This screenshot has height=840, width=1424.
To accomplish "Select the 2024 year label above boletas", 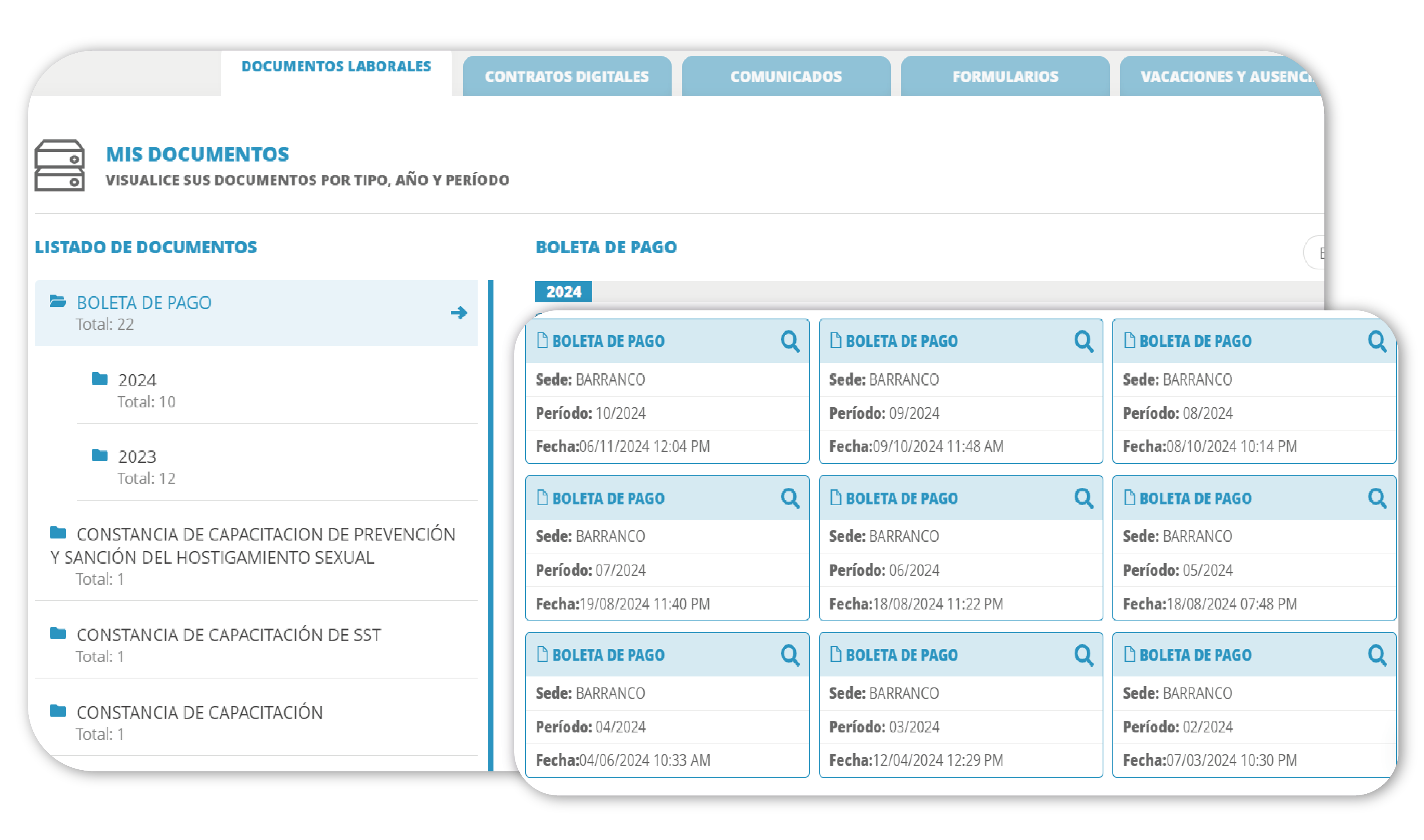I will point(563,291).
